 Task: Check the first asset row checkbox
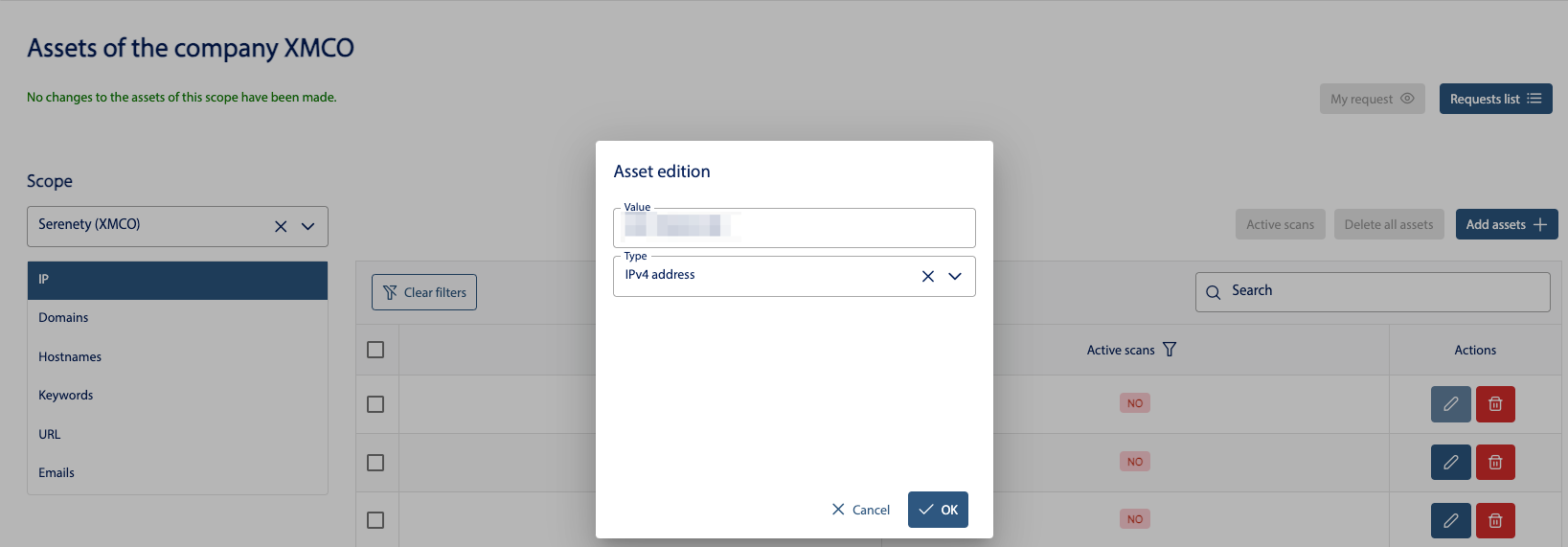pyautogui.click(x=375, y=404)
